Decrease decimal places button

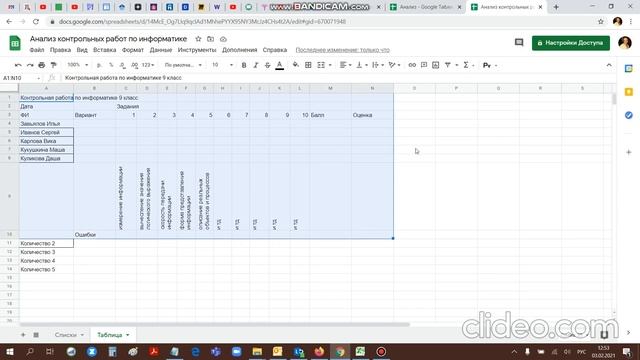coord(122,65)
